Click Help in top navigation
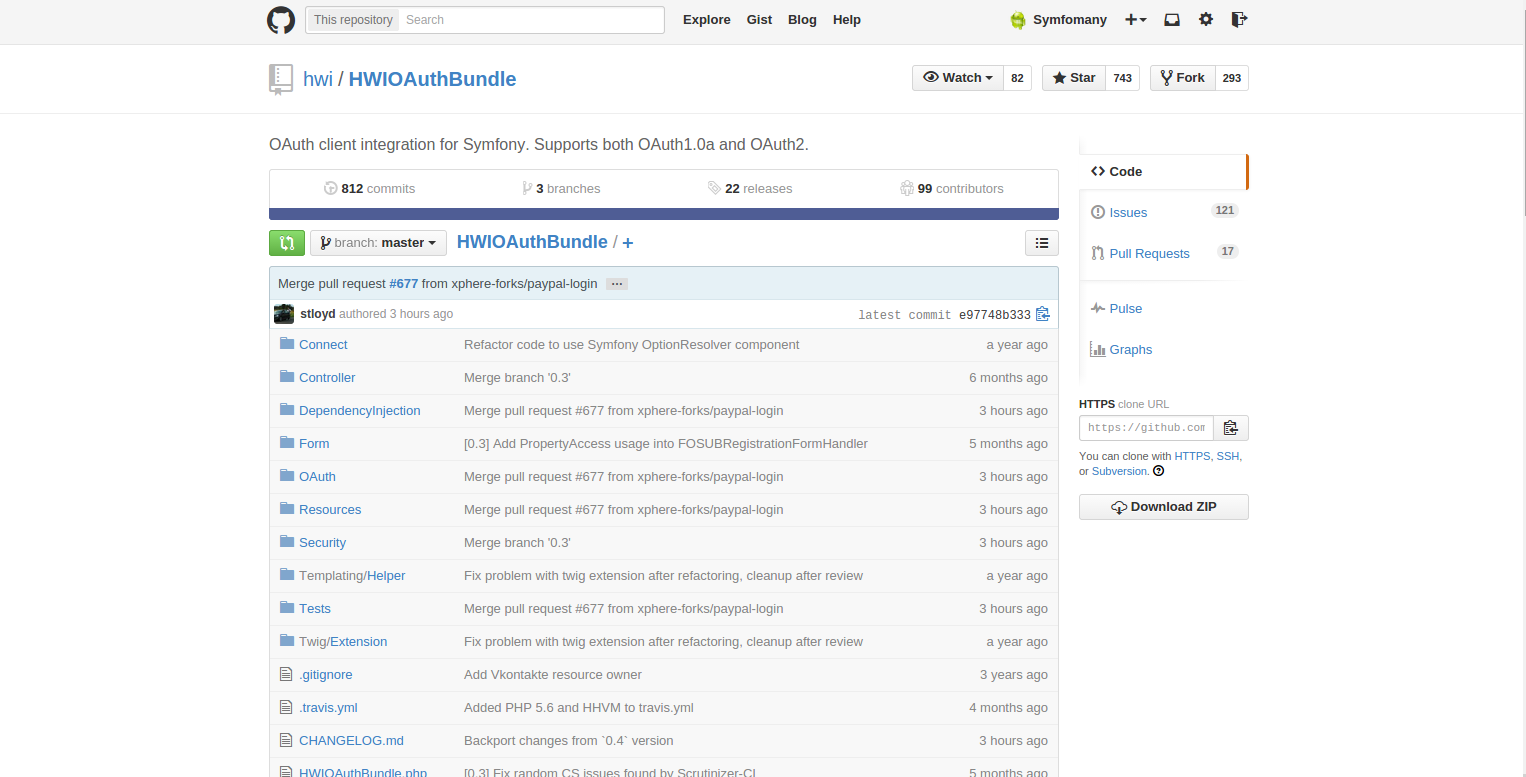The width and height of the screenshot is (1526, 777). coord(847,20)
